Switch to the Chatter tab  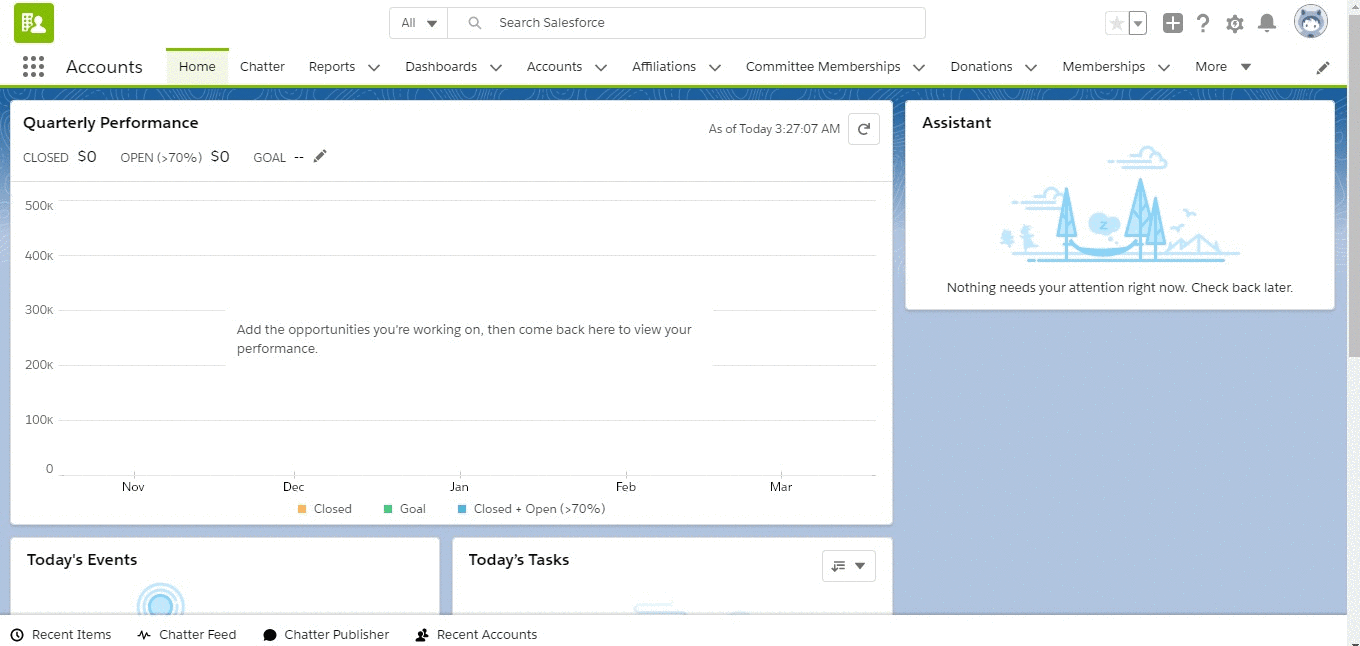pyautogui.click(x=262, y=67)
